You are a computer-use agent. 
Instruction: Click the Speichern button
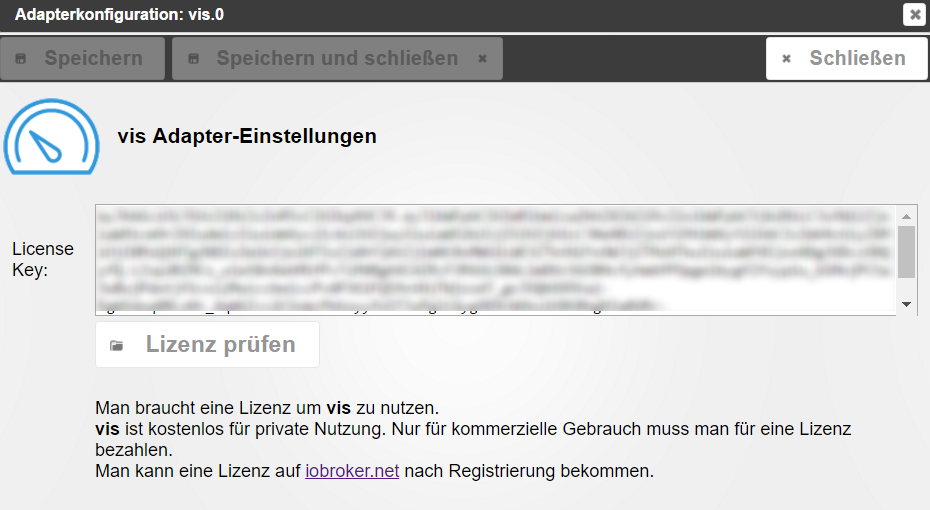(82, 58)
